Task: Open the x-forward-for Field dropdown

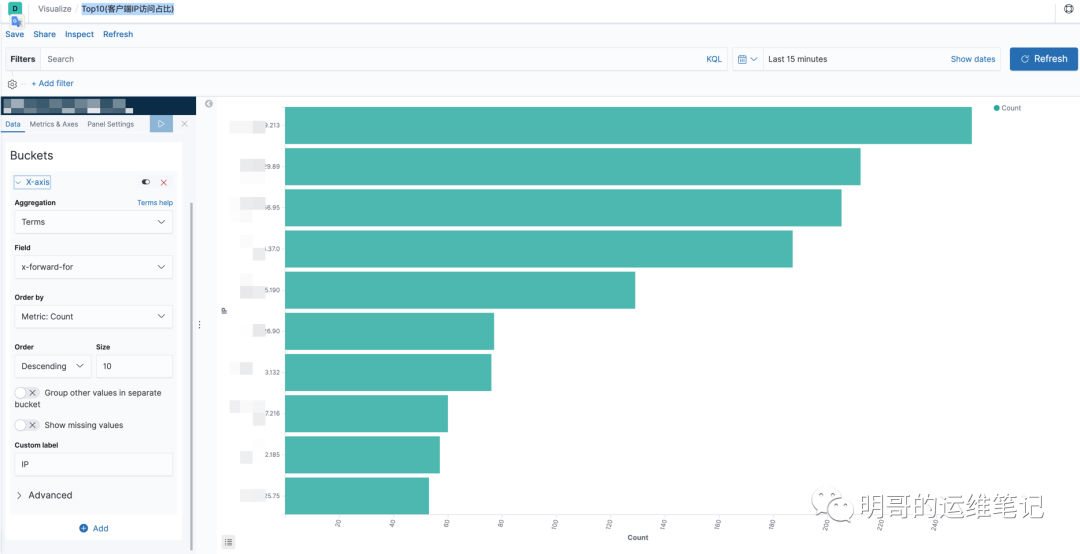Action: 93,267
